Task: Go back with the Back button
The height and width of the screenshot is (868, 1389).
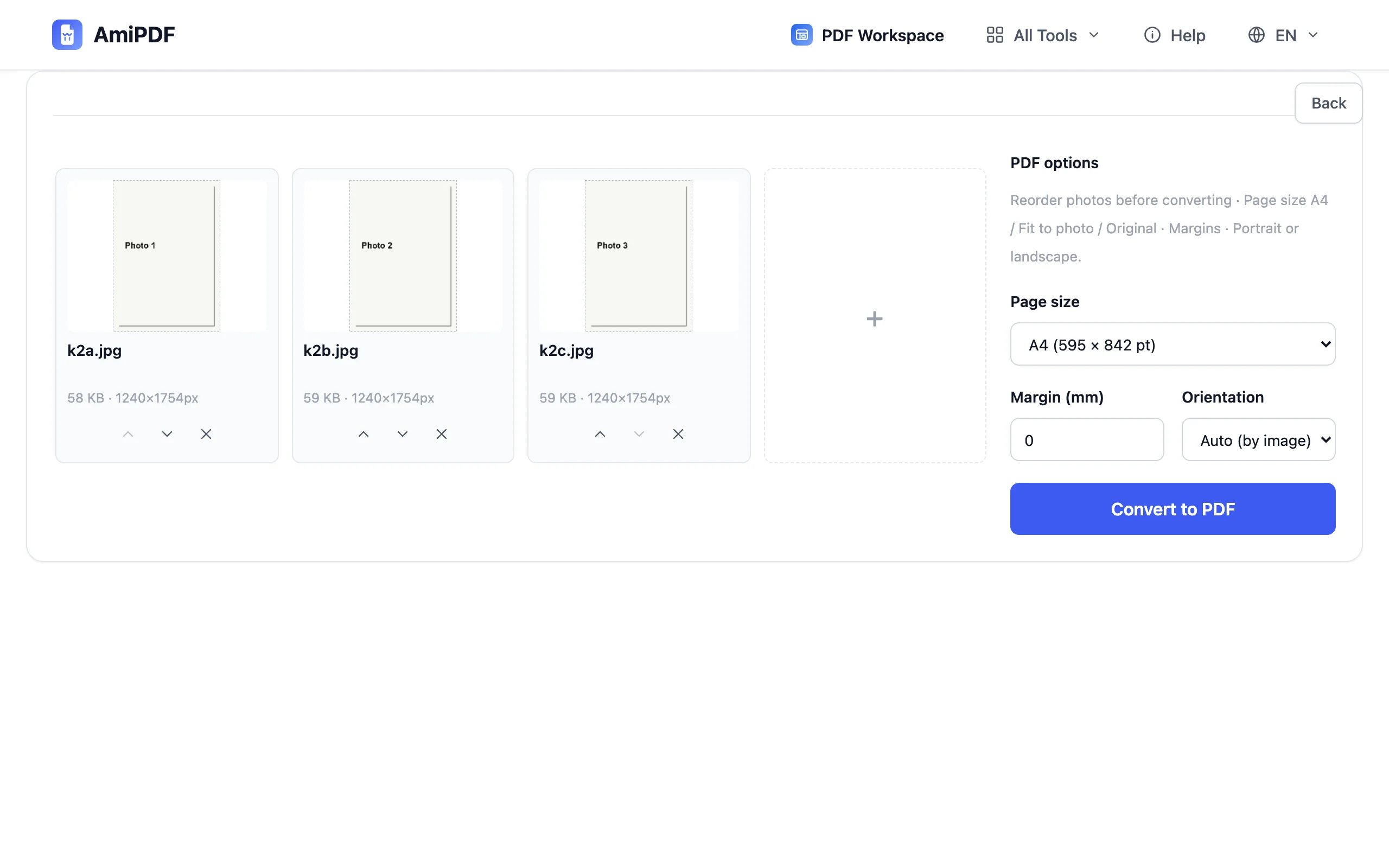Action: click(x=1328, y=103)
